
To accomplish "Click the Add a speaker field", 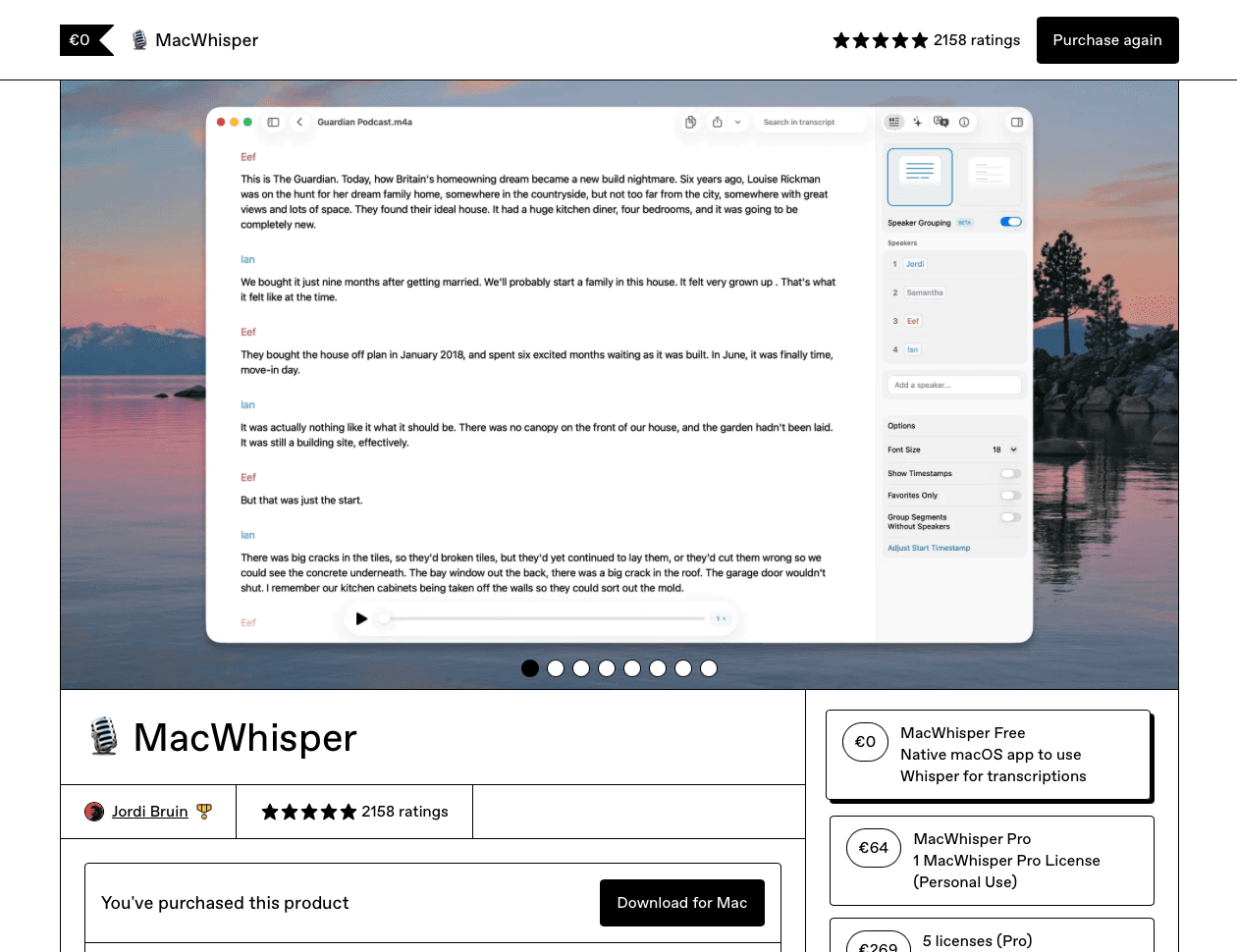I will [x=954, y=385].
